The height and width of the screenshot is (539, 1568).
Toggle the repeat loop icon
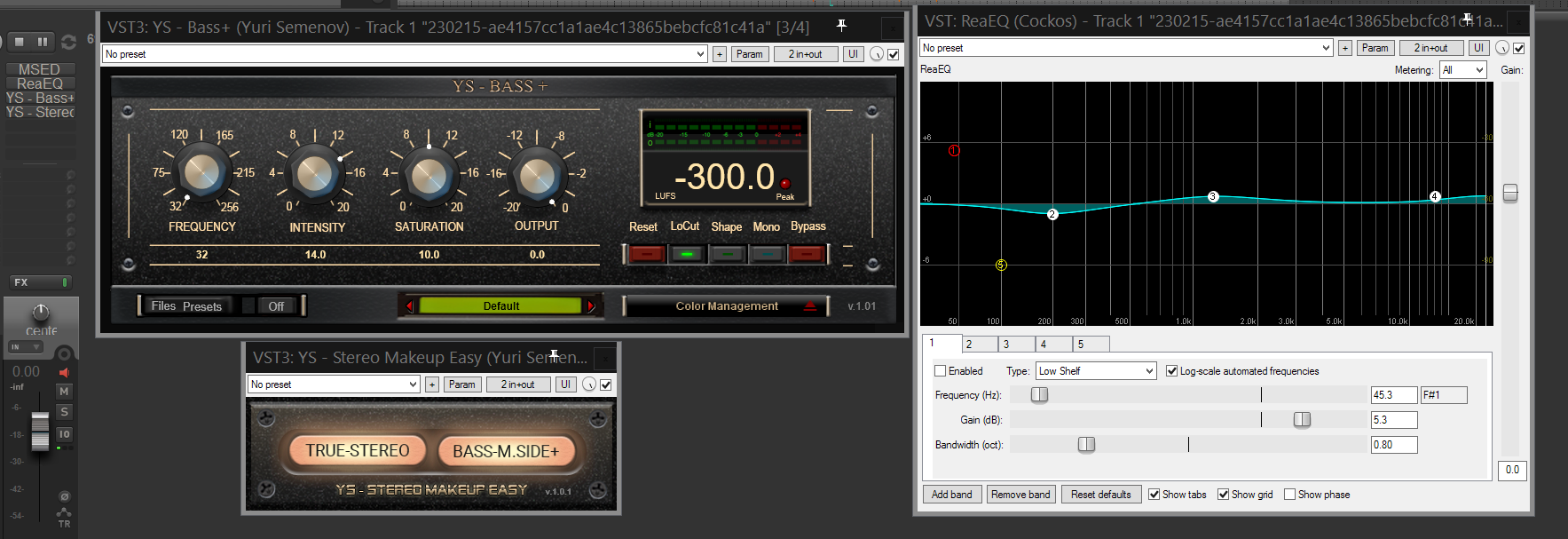tap(68, 42)
